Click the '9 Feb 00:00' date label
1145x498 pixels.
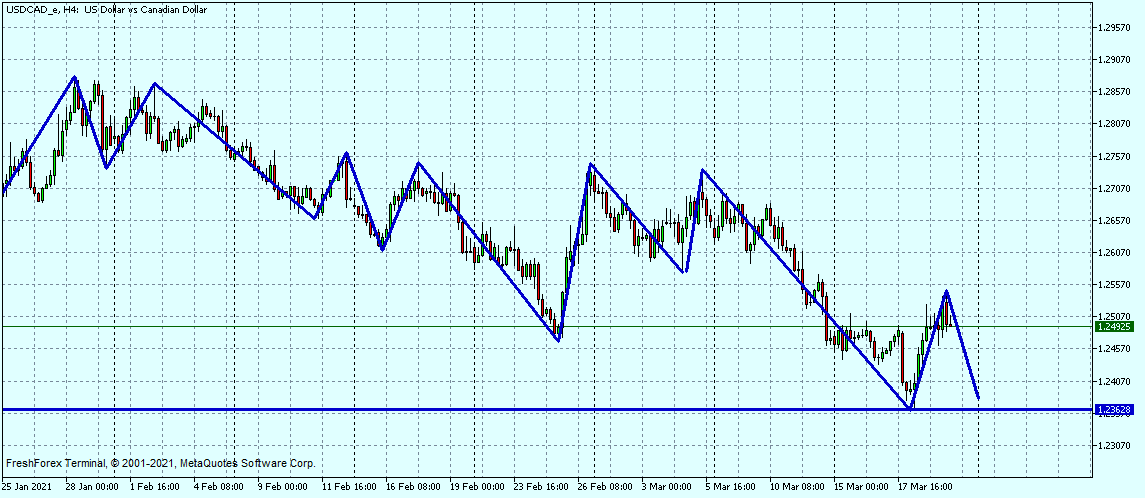click(284, 486)
